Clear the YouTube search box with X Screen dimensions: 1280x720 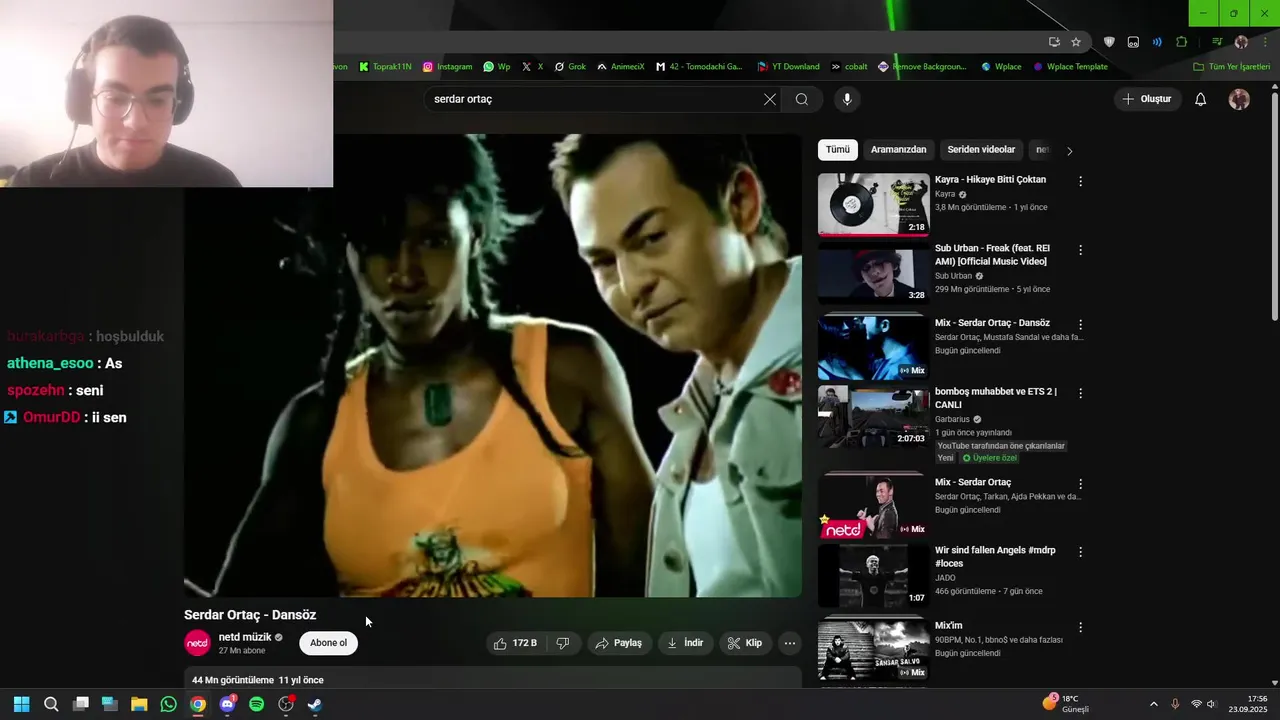pyautogui.click(x=769, y=99)
